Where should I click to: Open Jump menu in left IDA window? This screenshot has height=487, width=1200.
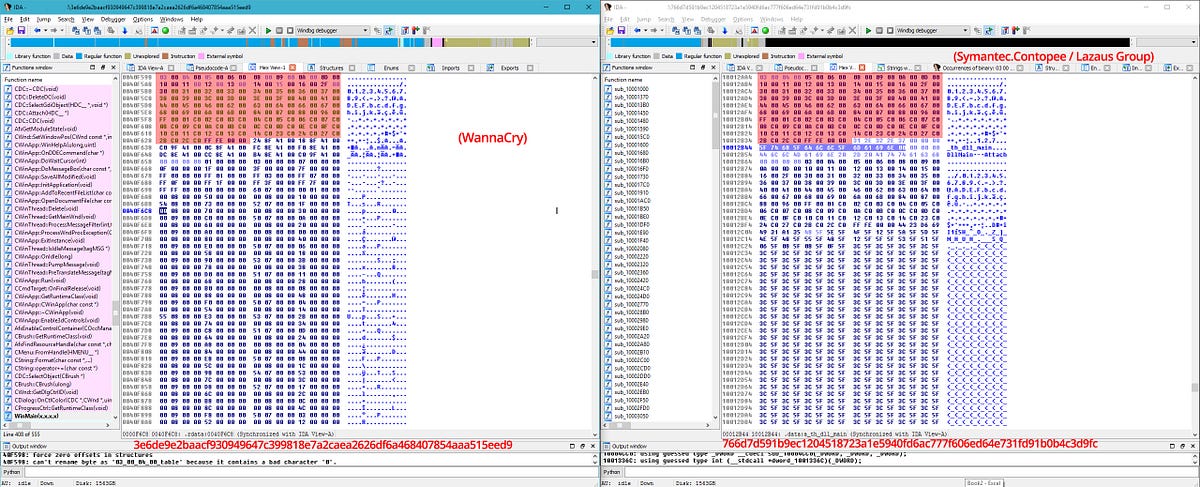[44, 19]
